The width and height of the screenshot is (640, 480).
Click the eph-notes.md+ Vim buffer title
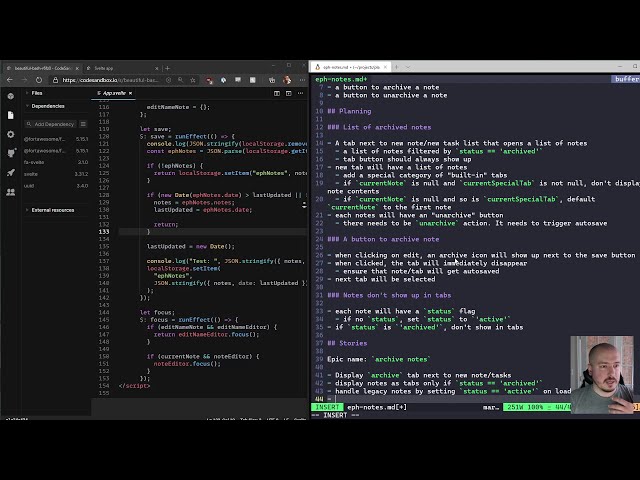[x=341, y=79]
